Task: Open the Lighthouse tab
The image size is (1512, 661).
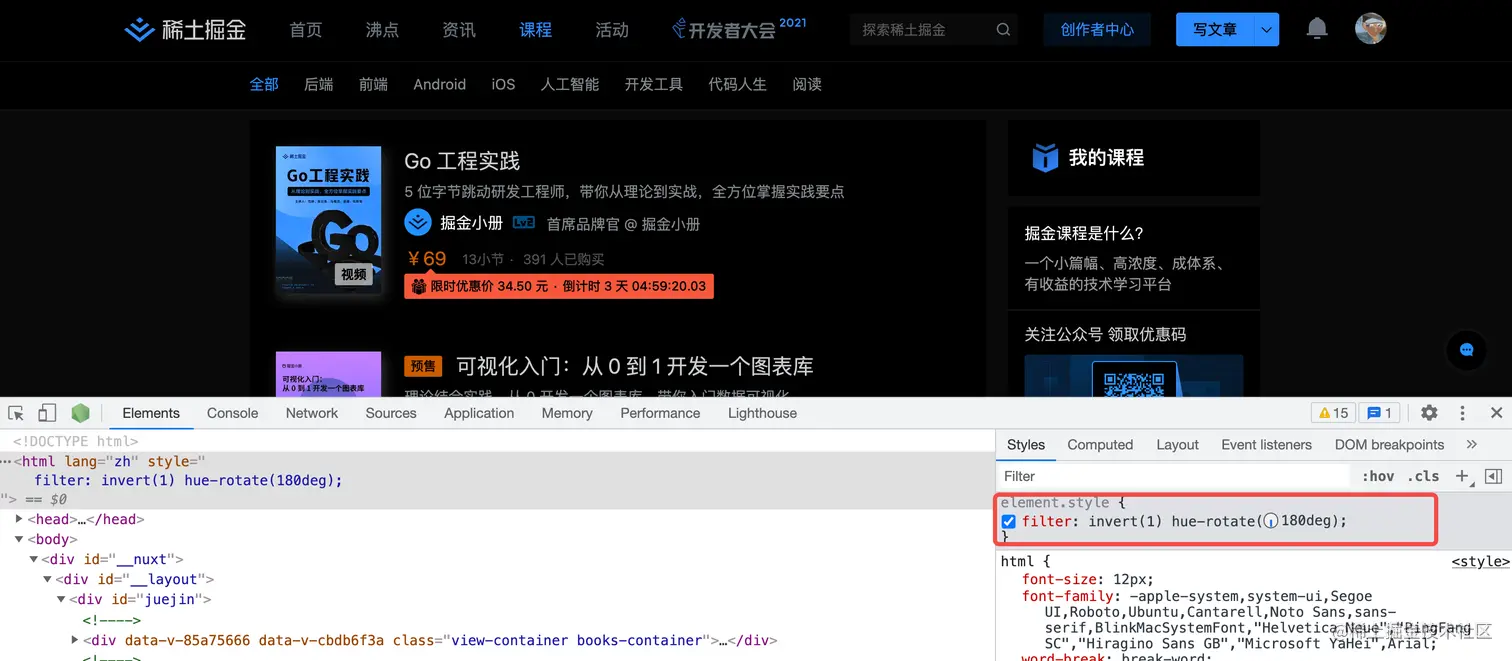Action: tap(762, 413)
